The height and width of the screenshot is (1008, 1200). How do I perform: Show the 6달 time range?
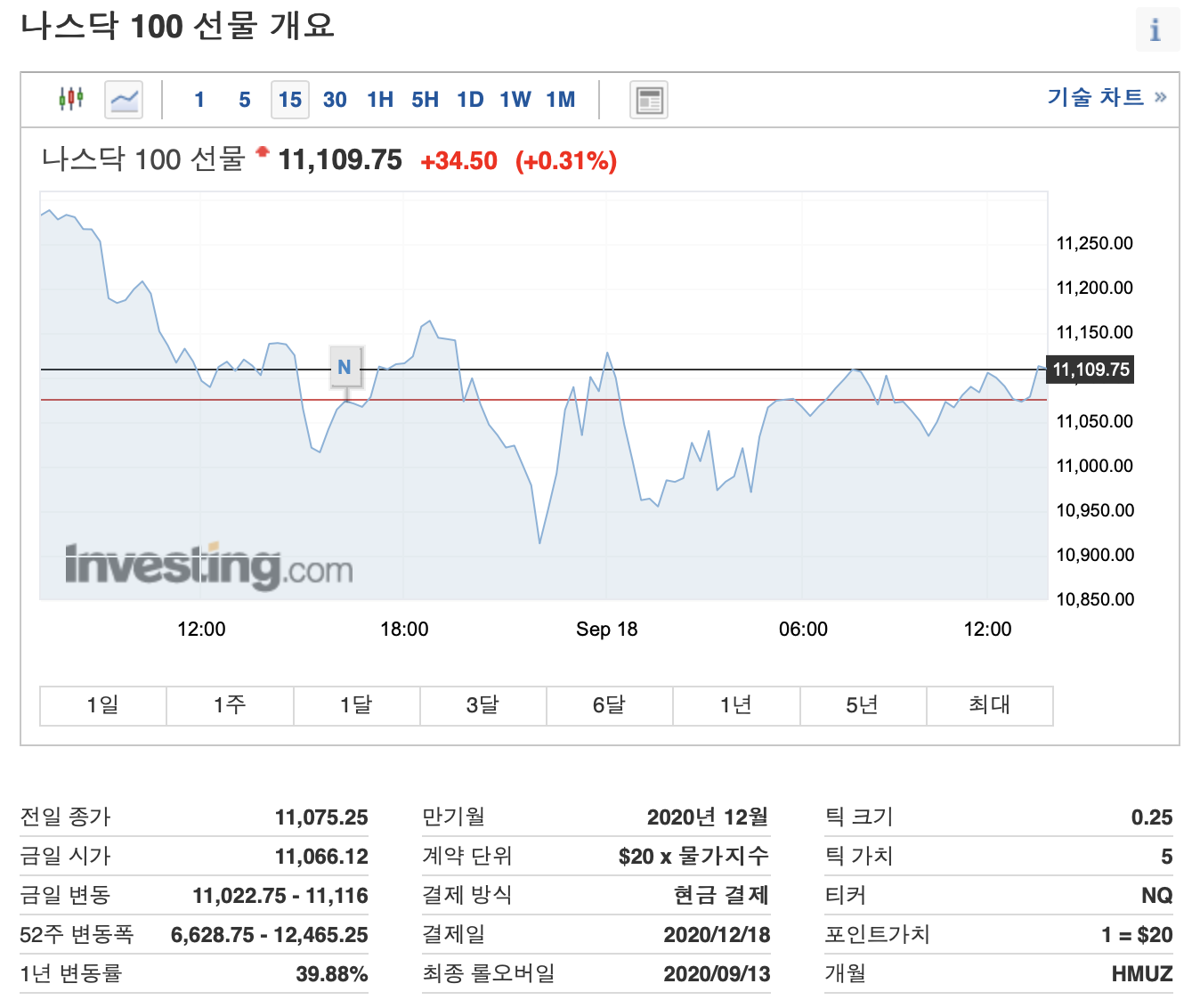[610, 705]
